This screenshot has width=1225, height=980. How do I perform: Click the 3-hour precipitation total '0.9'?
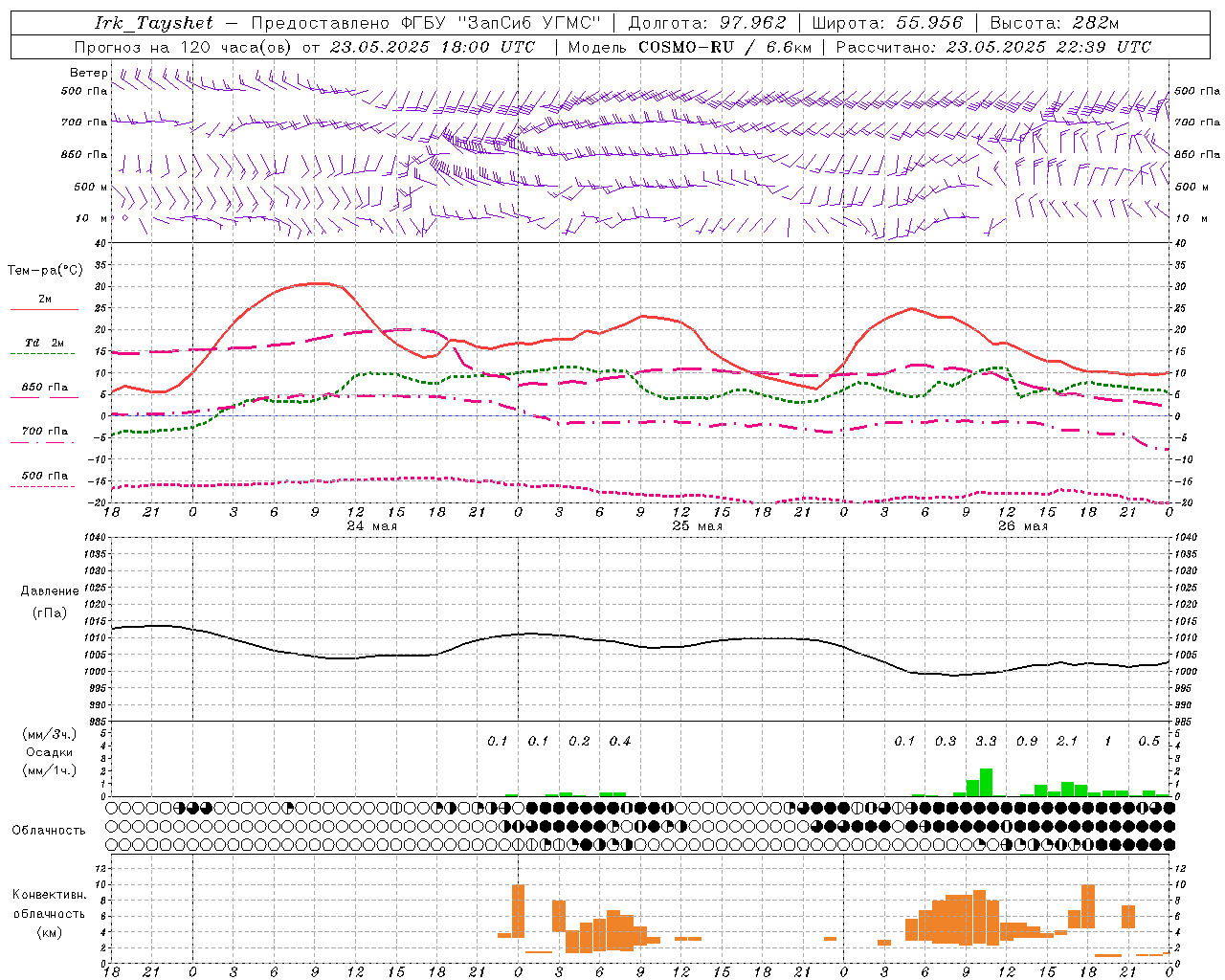click(1027, 742)
